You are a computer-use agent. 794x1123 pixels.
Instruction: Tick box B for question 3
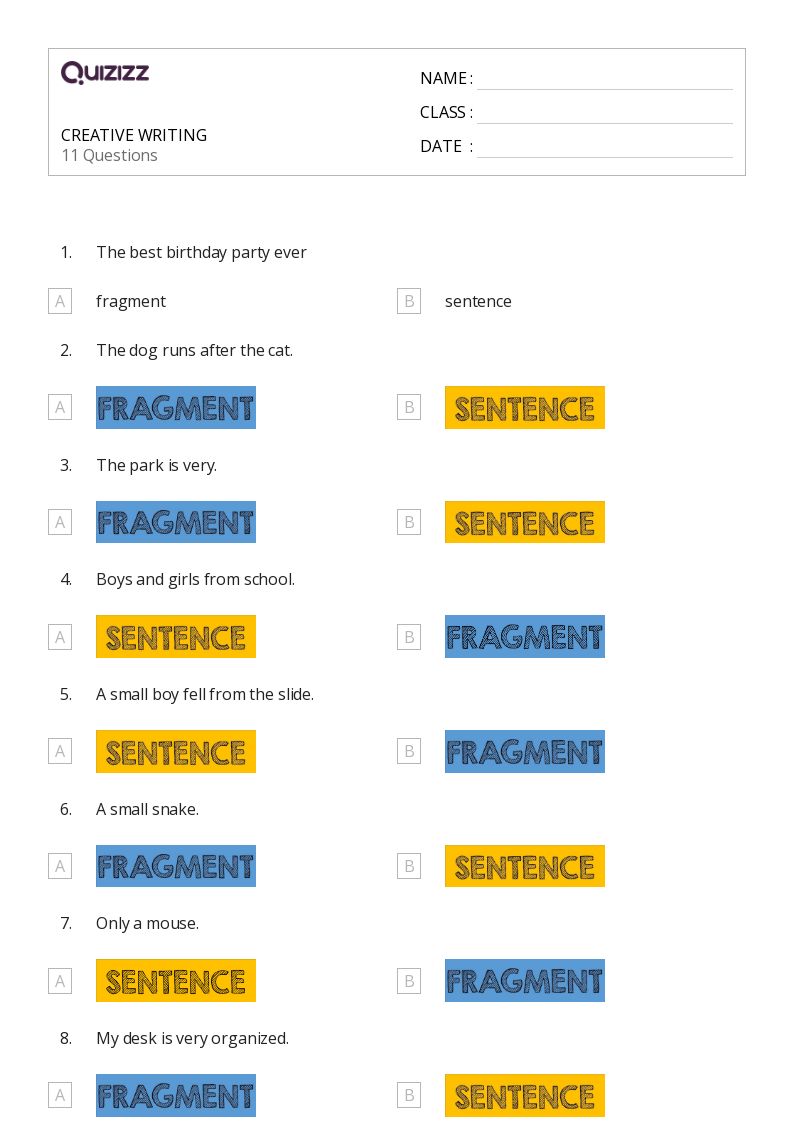[409, 522]
